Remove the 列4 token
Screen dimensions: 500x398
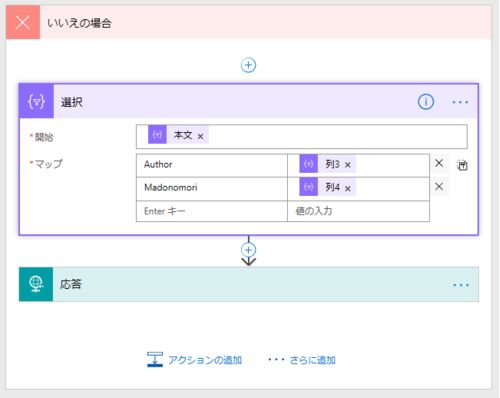click(x=348, y=188)
